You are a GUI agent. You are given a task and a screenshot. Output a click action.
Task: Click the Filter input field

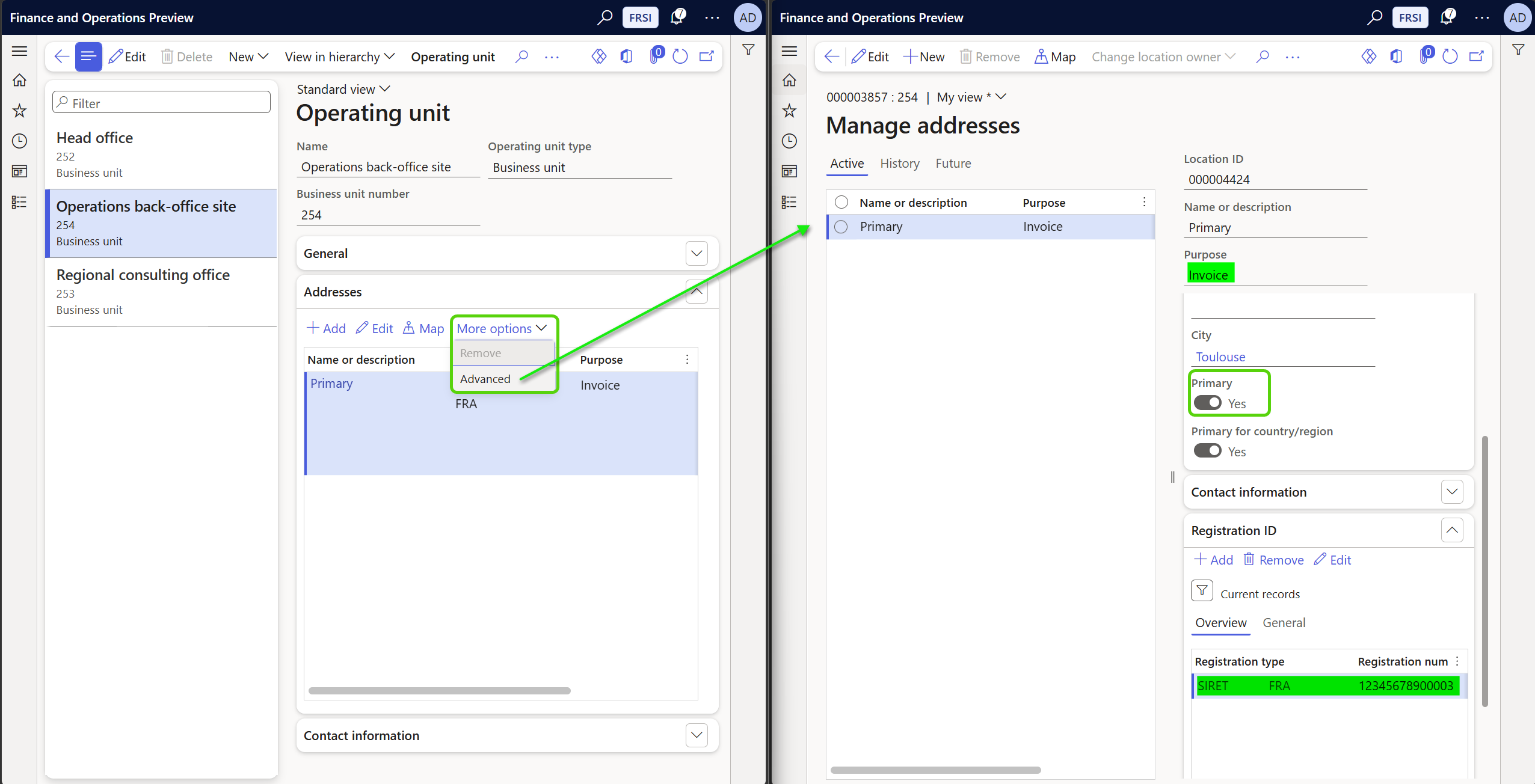[x=161, y=103]
